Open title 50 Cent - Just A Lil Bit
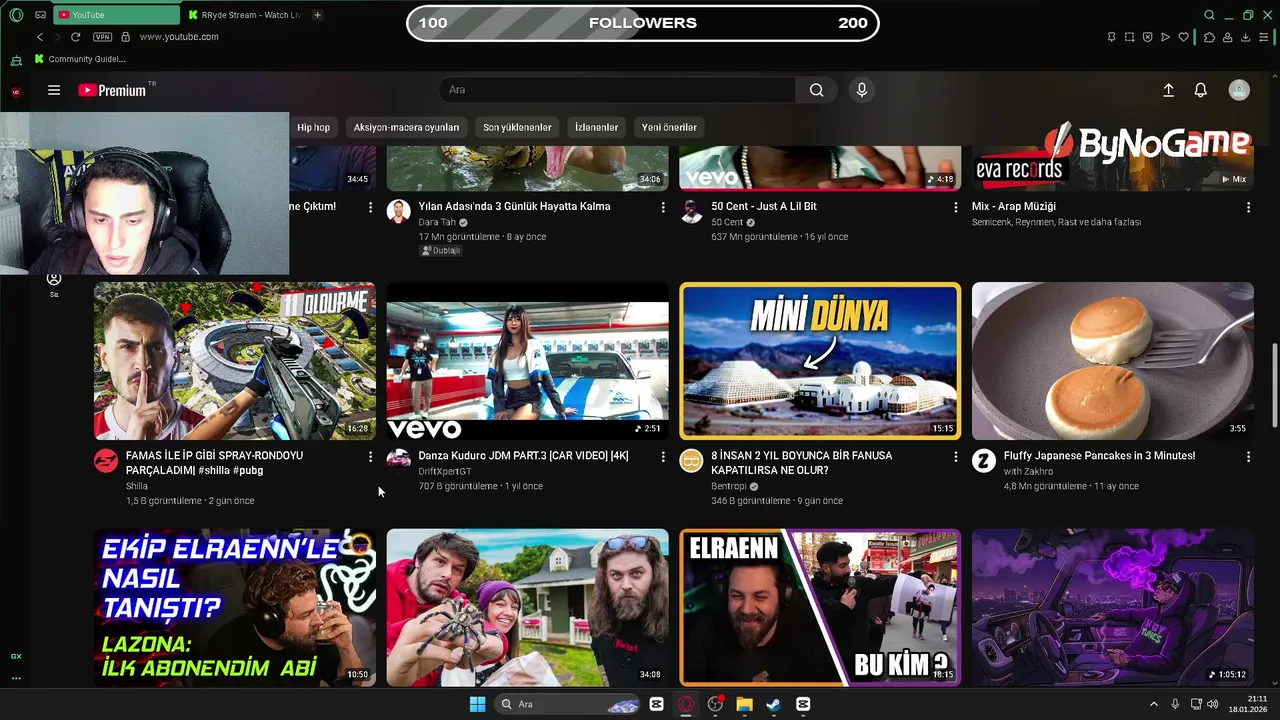 [x=764, y=206]
